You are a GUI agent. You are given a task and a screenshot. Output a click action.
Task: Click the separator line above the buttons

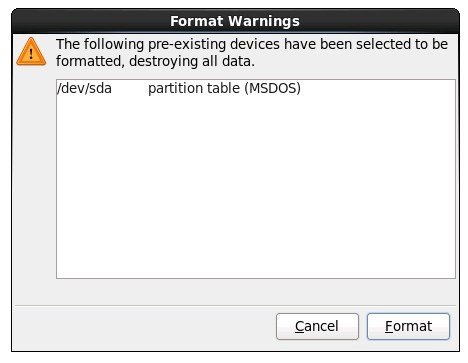click(x=235, y=305)
